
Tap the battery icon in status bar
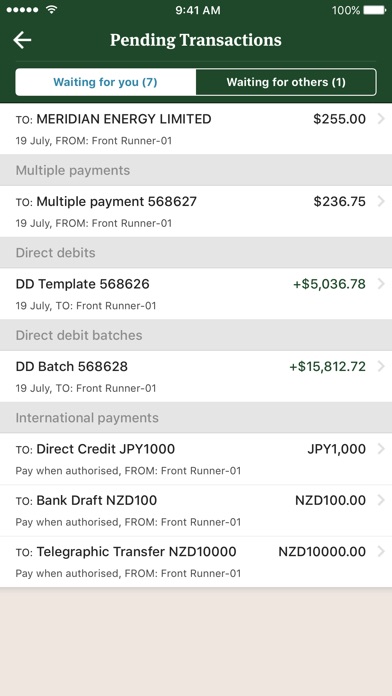375,10
